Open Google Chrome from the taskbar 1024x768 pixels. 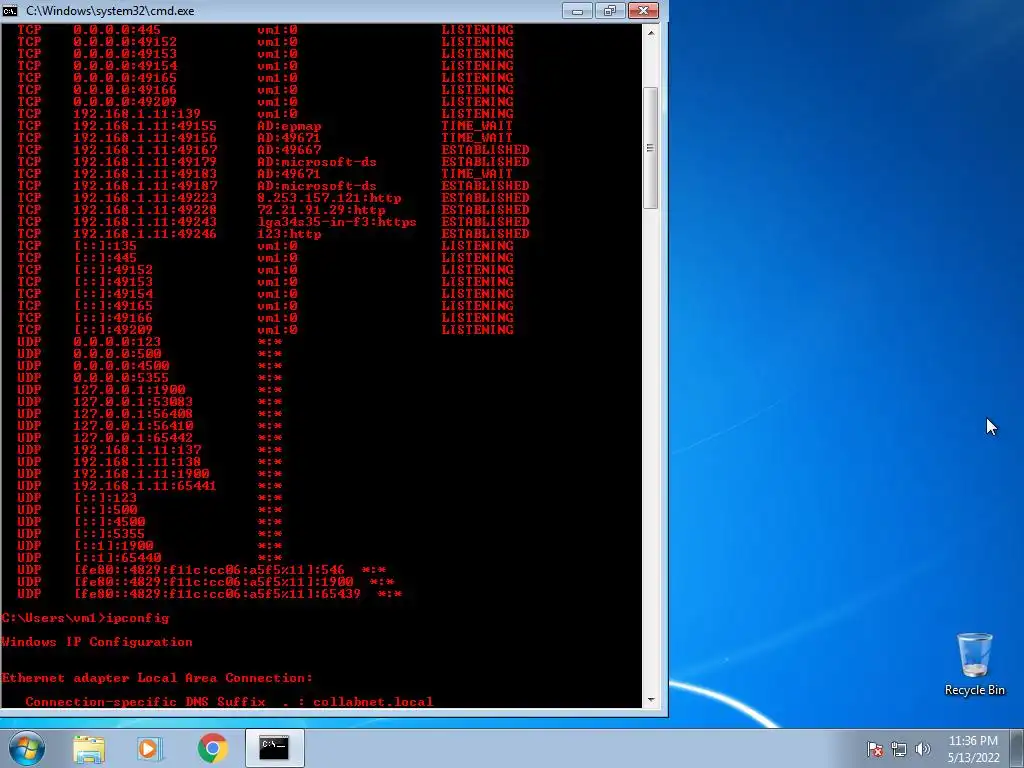(212, 748)
